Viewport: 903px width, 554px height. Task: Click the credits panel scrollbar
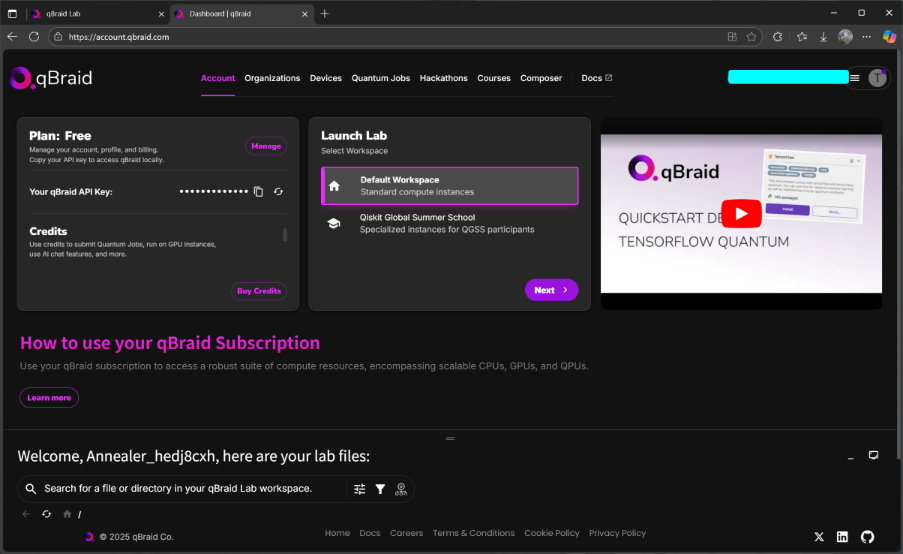[x=284, y=234]
